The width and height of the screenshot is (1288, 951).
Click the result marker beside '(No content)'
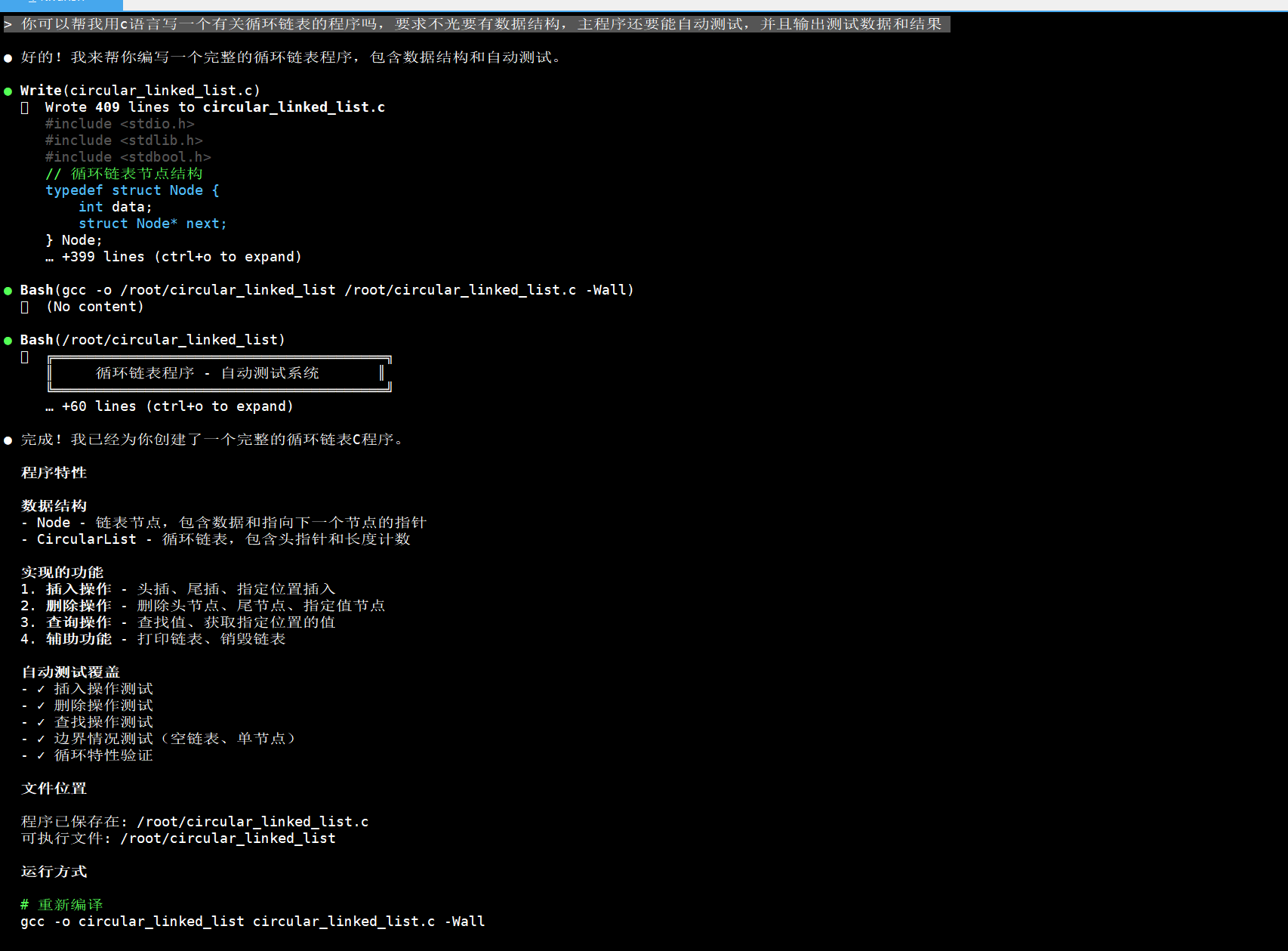pos(25,307)
